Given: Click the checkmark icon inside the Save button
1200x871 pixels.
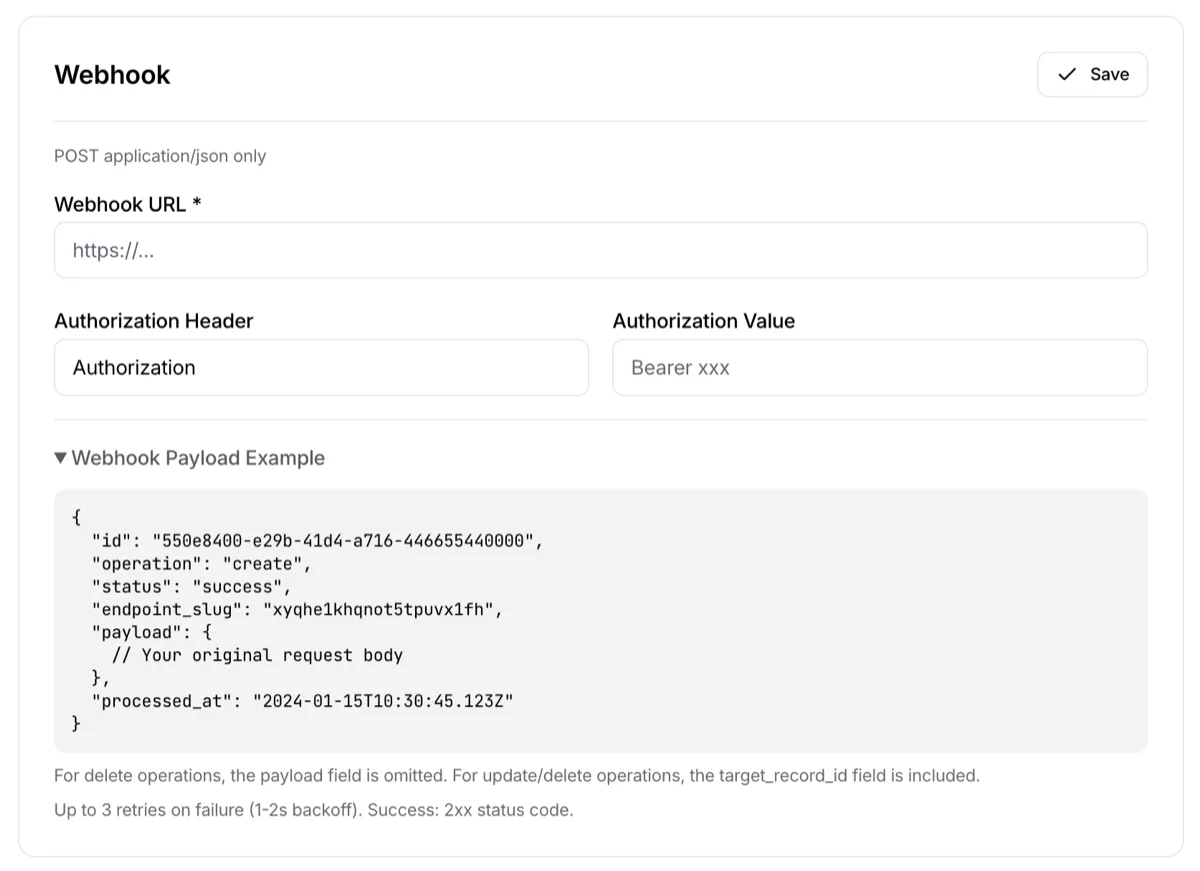Looking at the screenshot, I should click(x=1067, y=74).
